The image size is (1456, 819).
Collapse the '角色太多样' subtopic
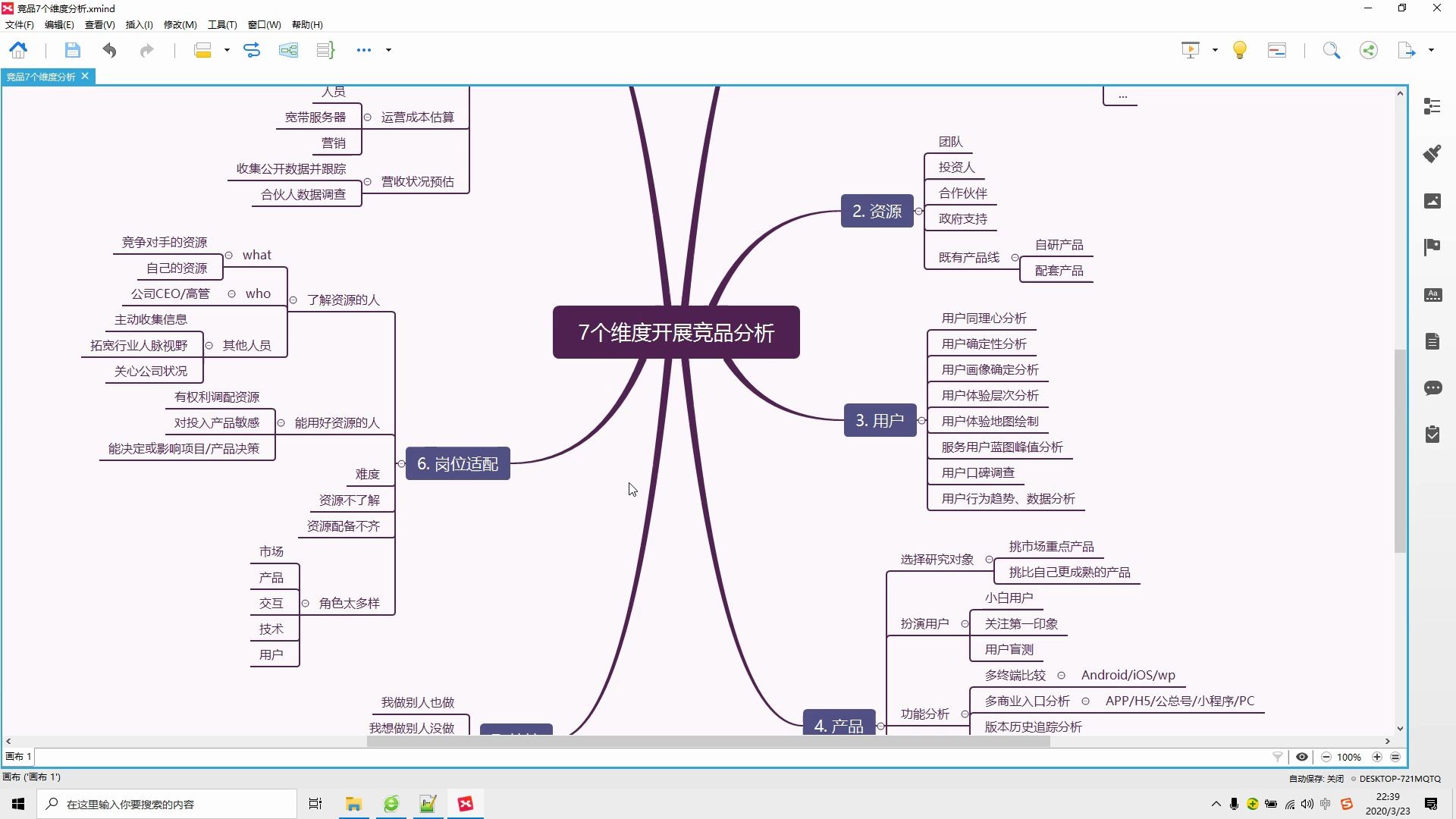pyautogui.click(x=306, y=604)
